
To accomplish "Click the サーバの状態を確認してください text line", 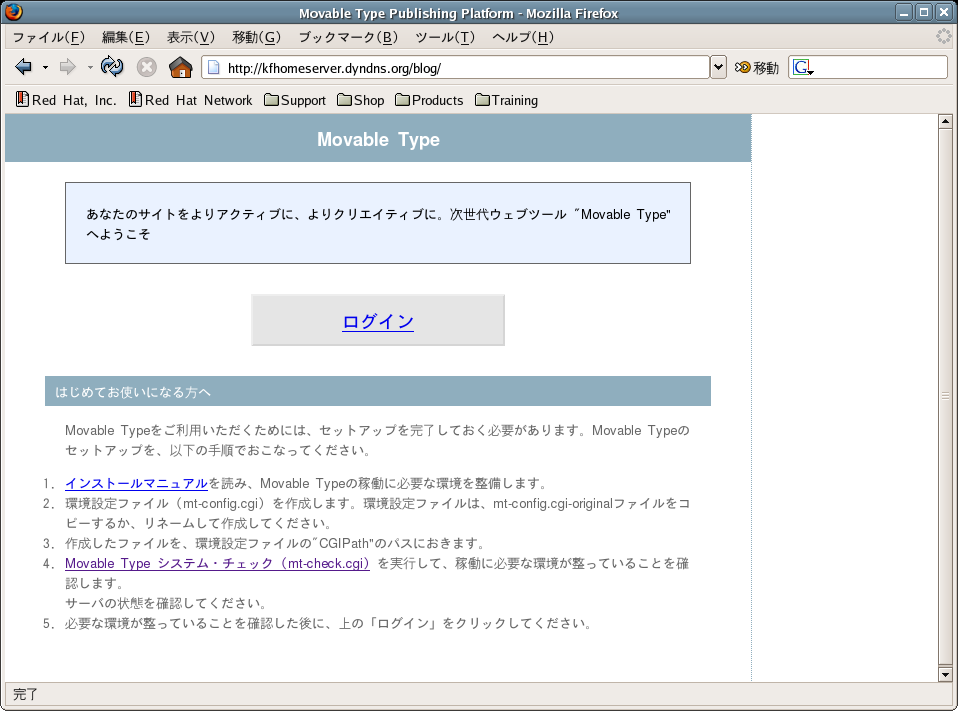I will point(166,603).
